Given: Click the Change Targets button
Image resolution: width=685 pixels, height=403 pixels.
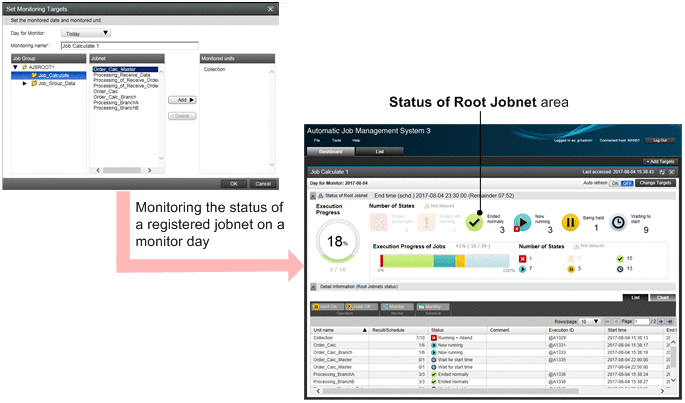Looking at the screenshot, I should click(655, 183).
